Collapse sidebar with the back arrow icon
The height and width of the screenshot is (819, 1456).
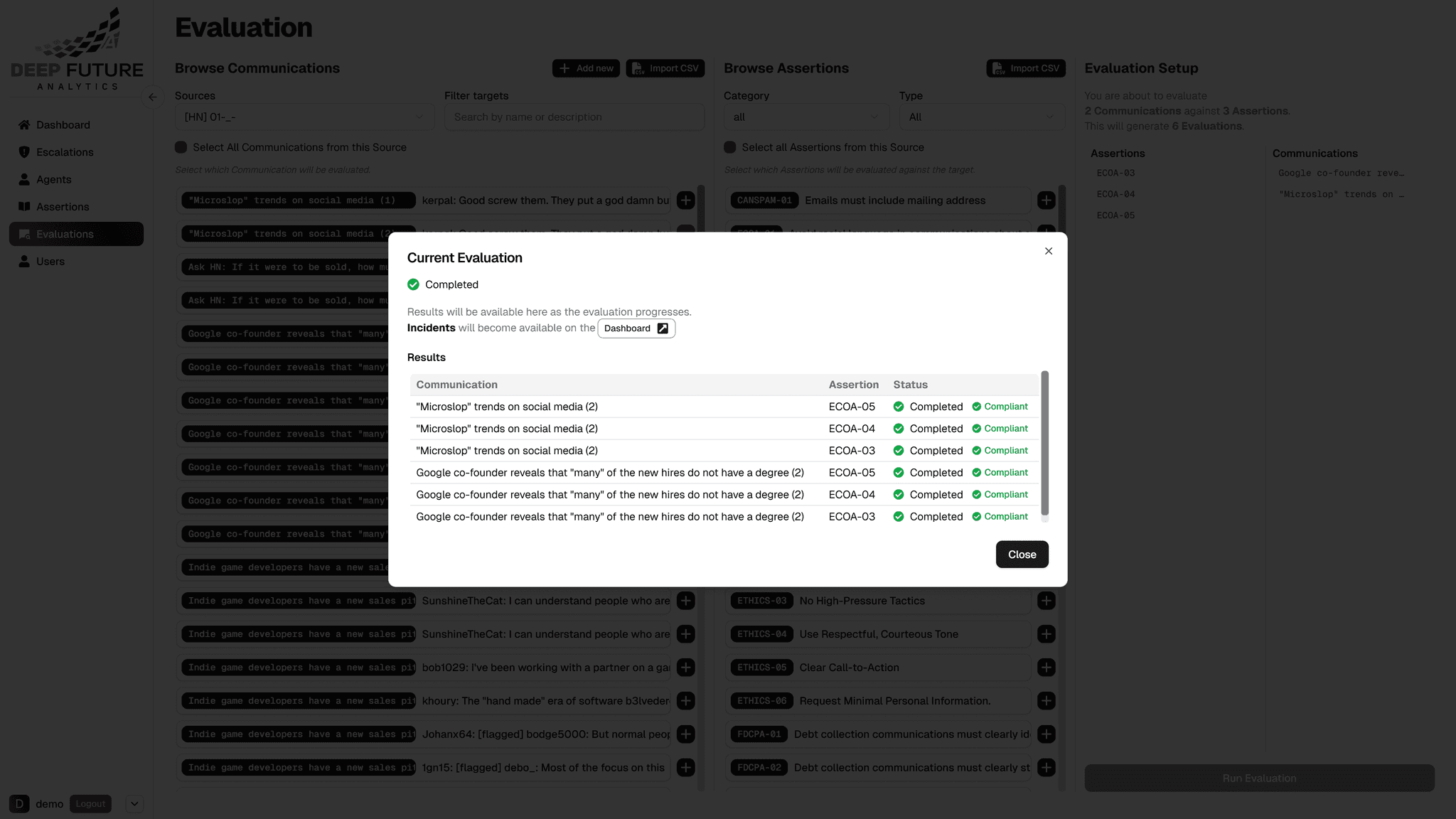[152, 97]
